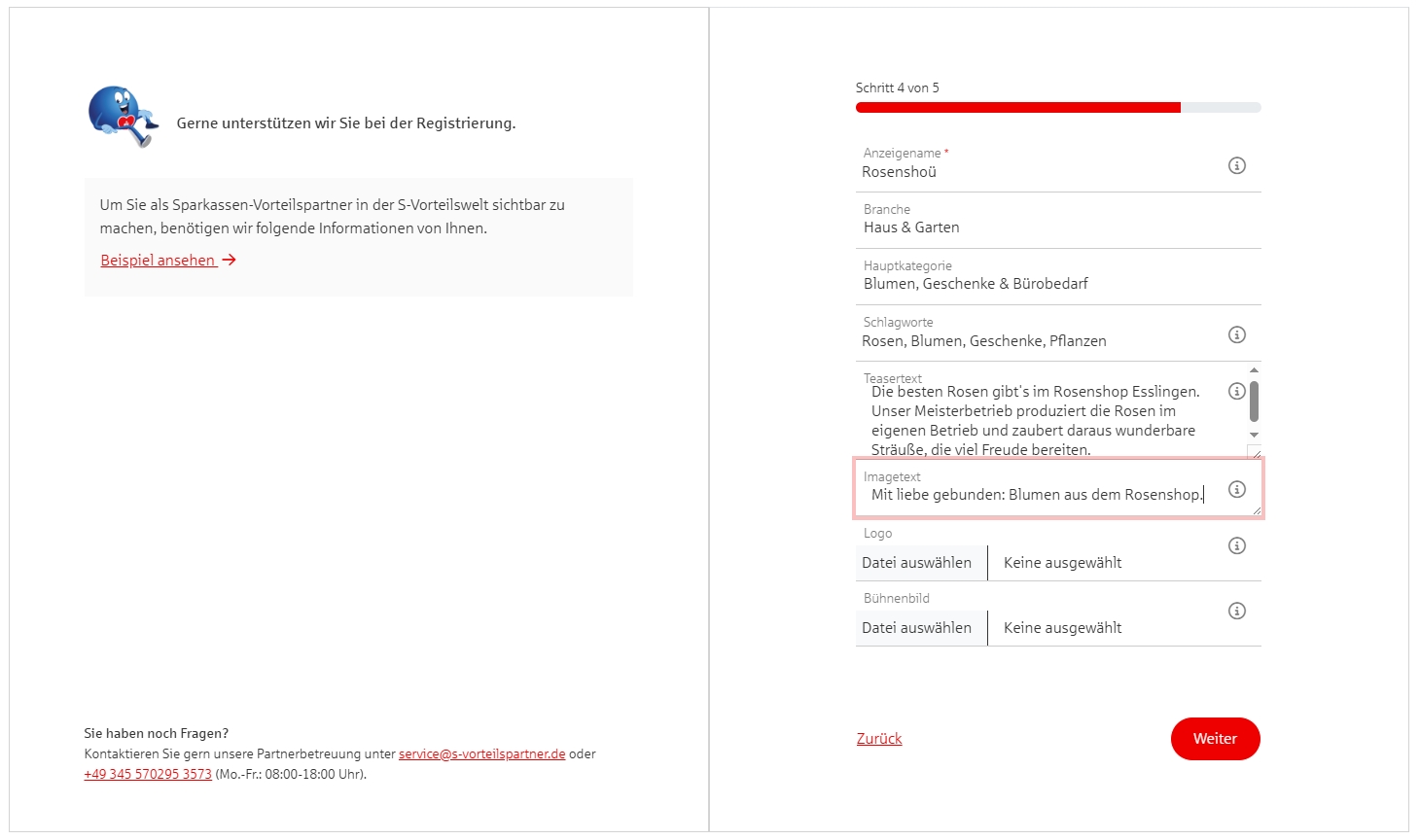Click the Teasertext scrollbar down arrow
Viewport: 1420px width, 840px height.
point(1254,435)
